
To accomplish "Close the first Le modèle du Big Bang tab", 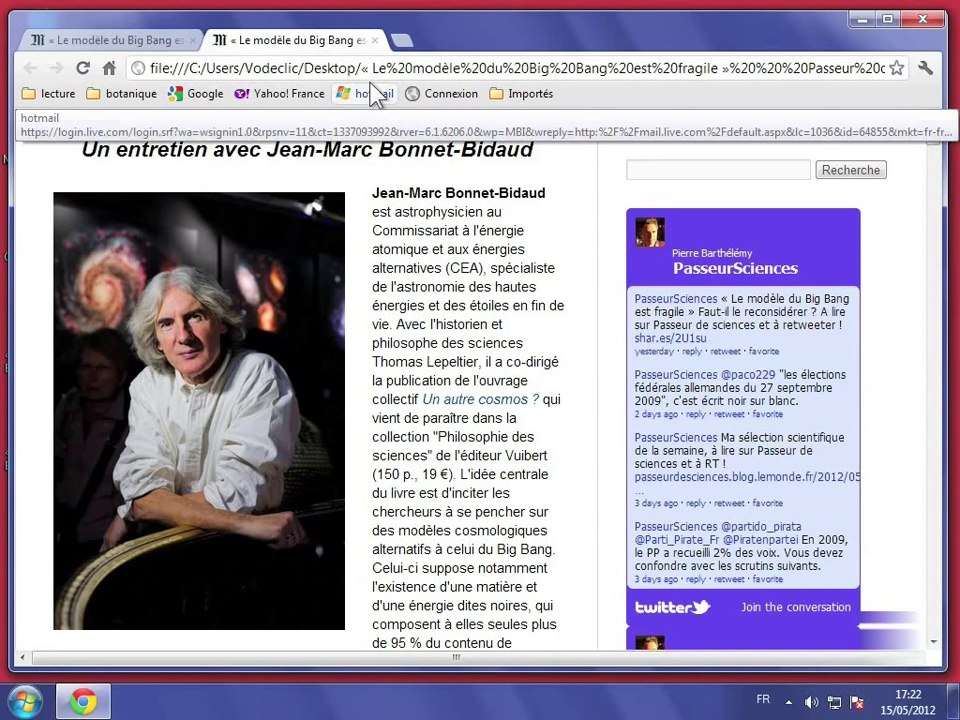I will click(193, 40).
